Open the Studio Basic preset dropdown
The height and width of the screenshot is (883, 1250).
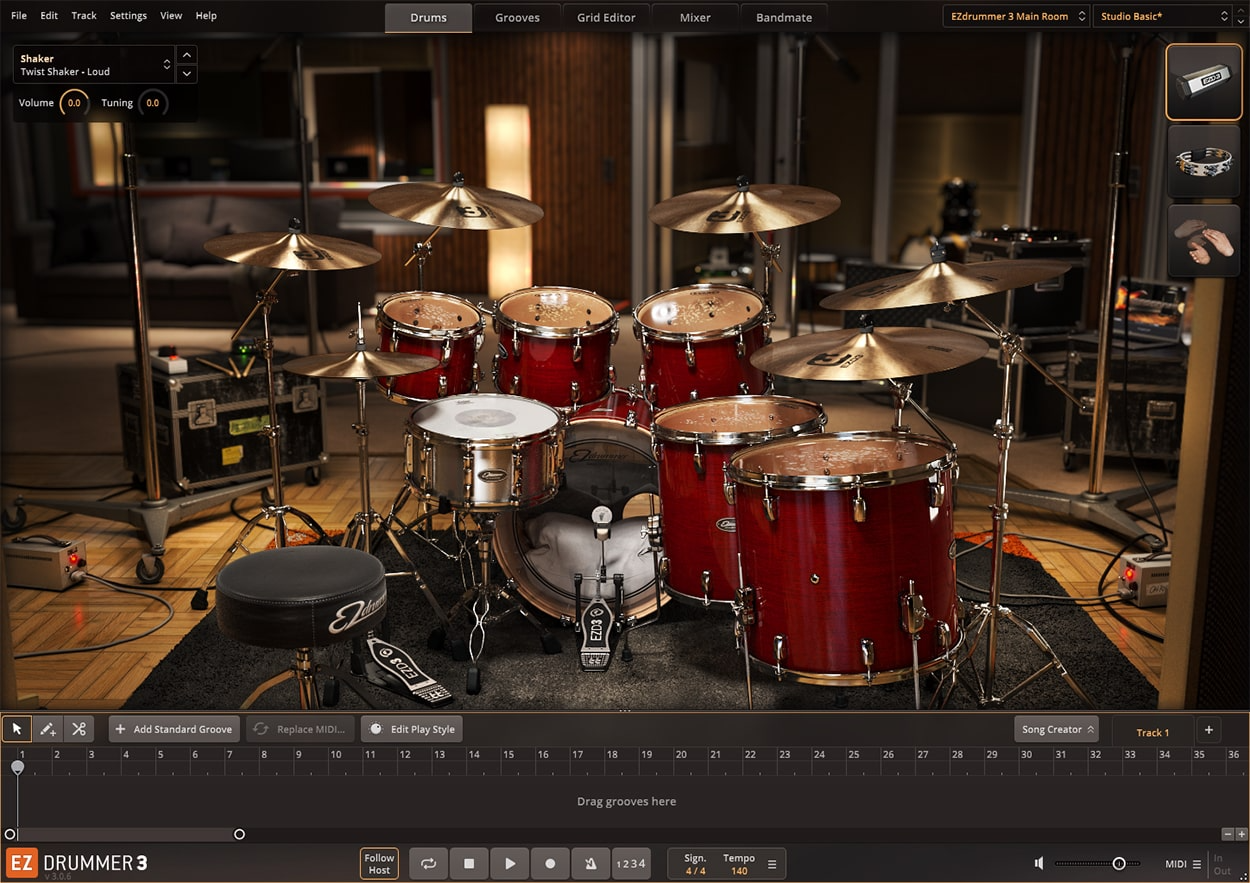click(1164, 16)
